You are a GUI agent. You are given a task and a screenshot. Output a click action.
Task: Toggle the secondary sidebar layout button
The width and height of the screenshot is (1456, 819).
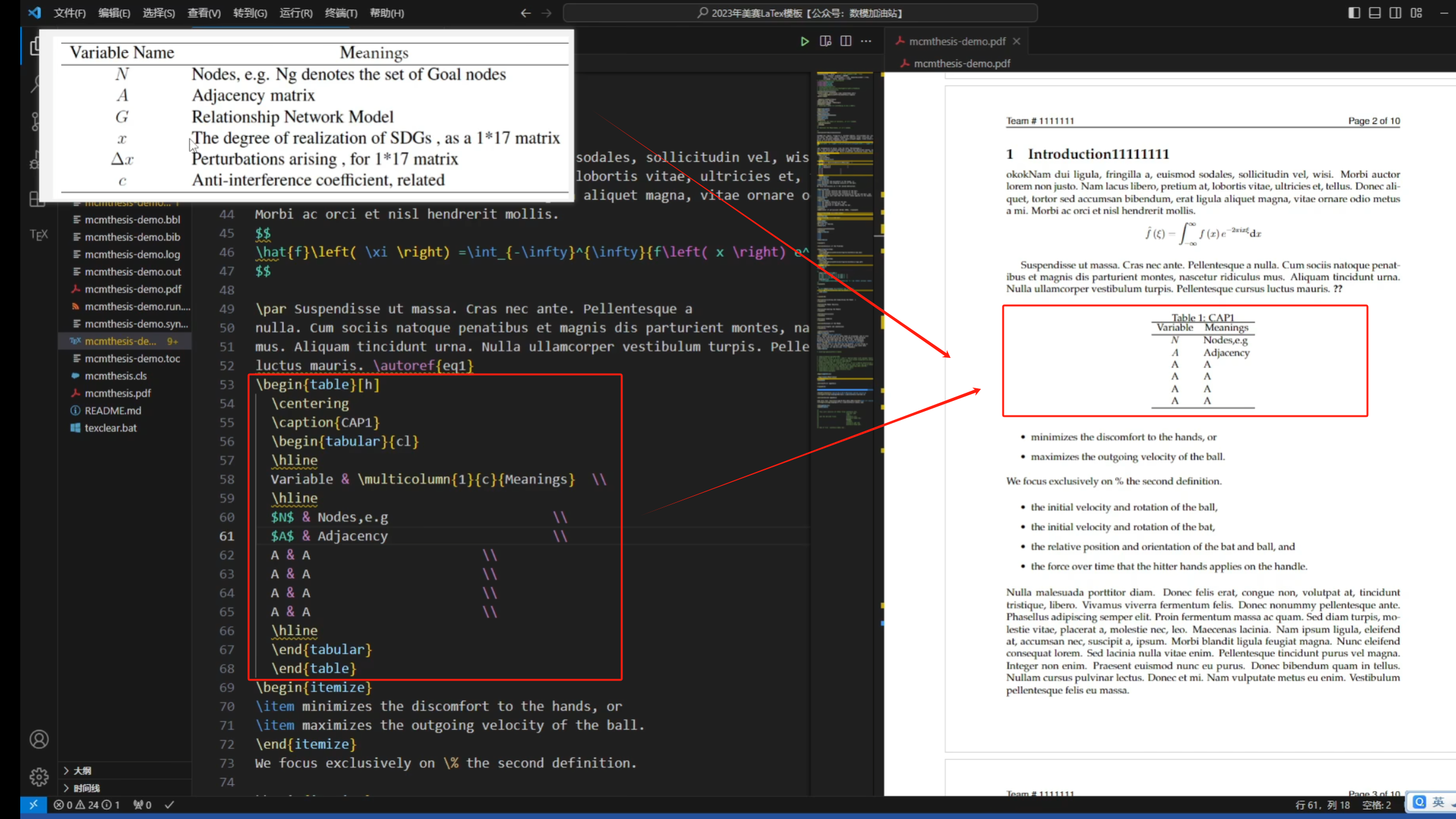[1395, 13]
